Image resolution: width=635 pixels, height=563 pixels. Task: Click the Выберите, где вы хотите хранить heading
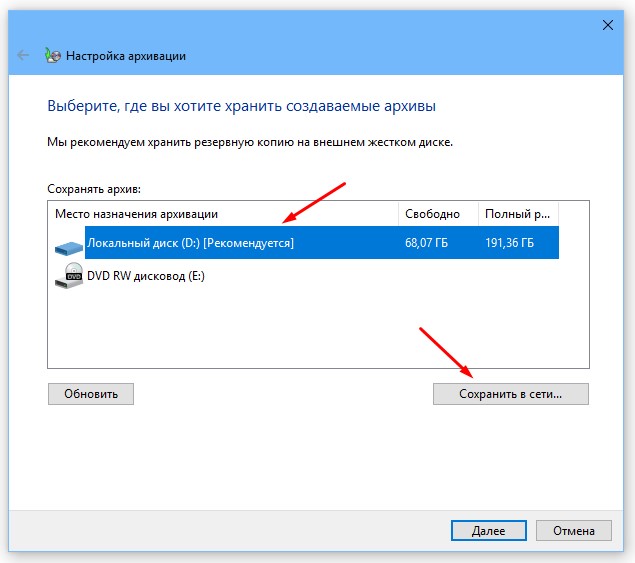pos(242,105)
